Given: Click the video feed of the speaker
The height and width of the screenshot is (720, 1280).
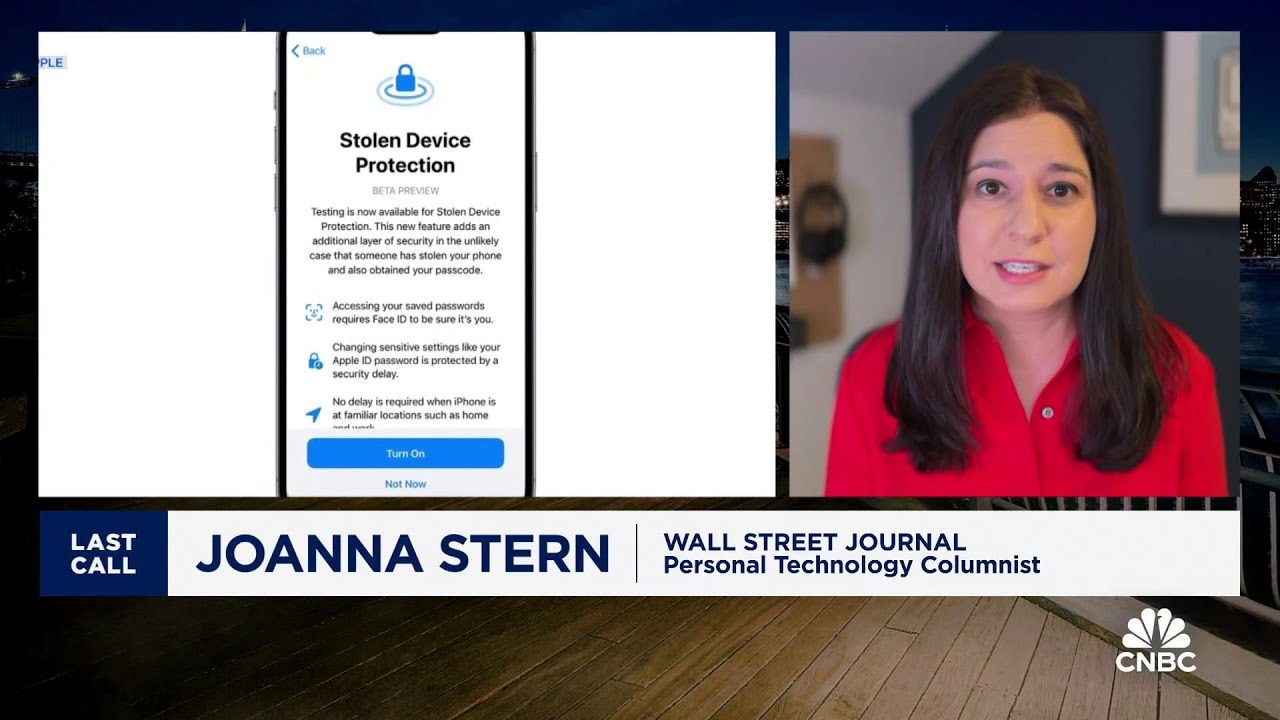Looking at the screenshot, I should (x=1014, y=264).
